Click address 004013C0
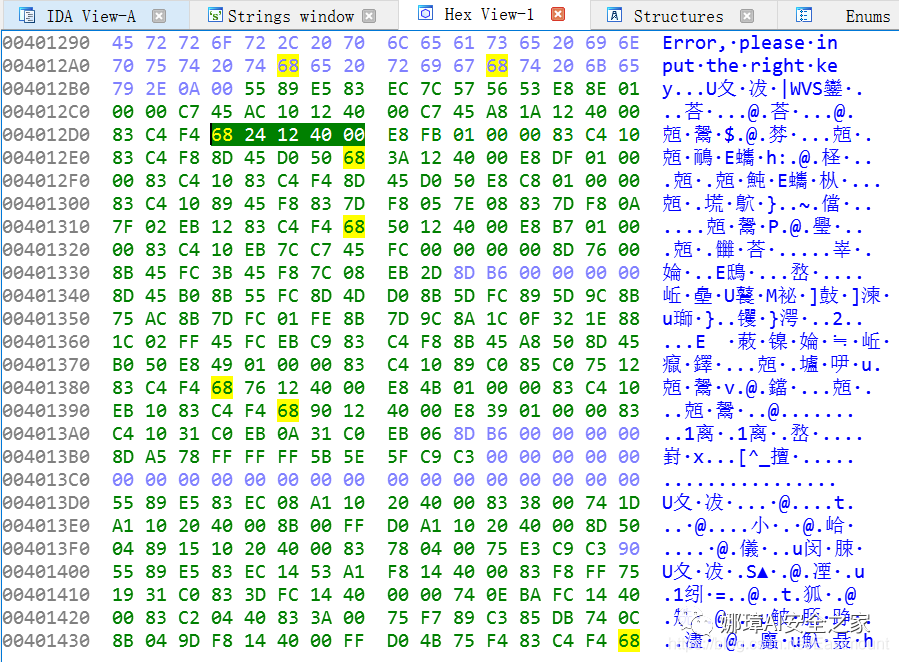 [46, 480]
